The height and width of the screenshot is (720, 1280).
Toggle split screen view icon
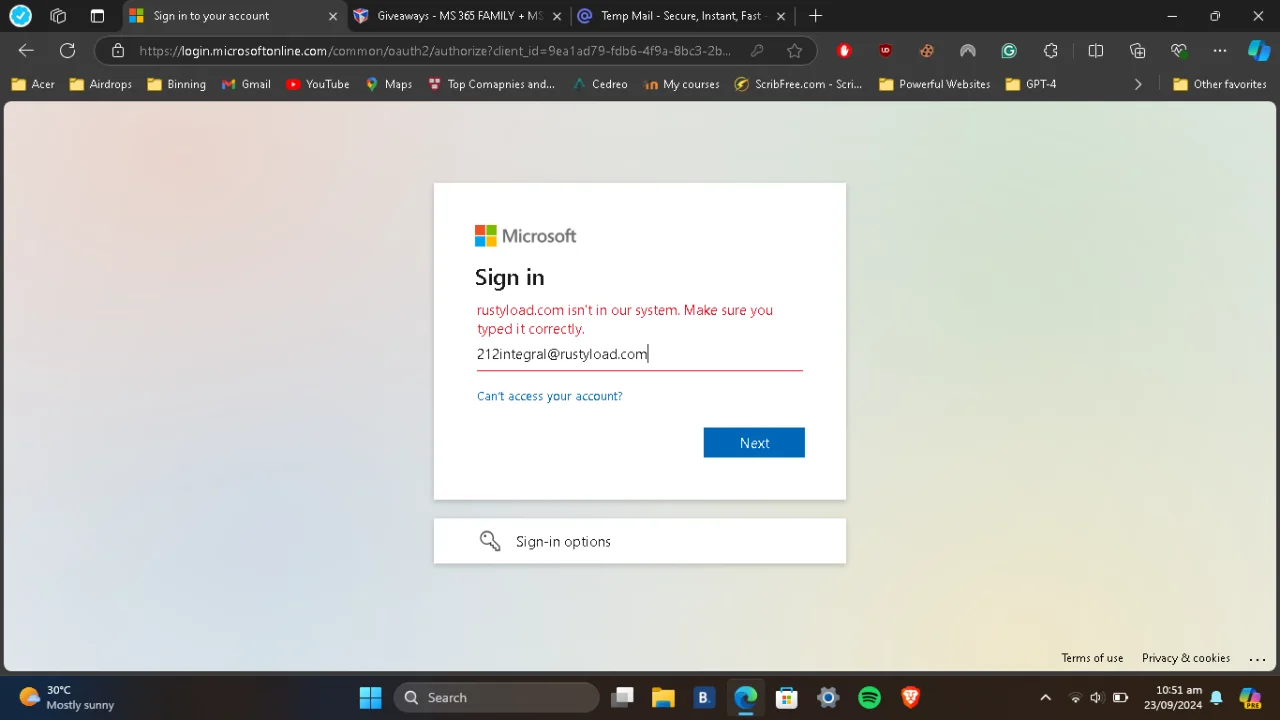1096,51
